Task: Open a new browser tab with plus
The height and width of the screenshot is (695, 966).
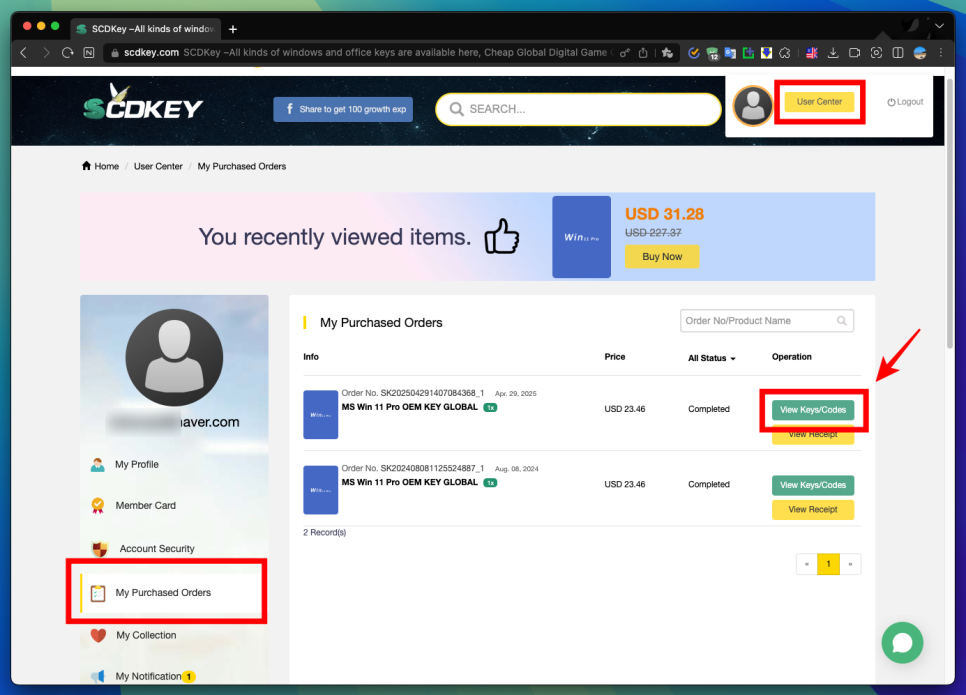Action: [233, 29]
